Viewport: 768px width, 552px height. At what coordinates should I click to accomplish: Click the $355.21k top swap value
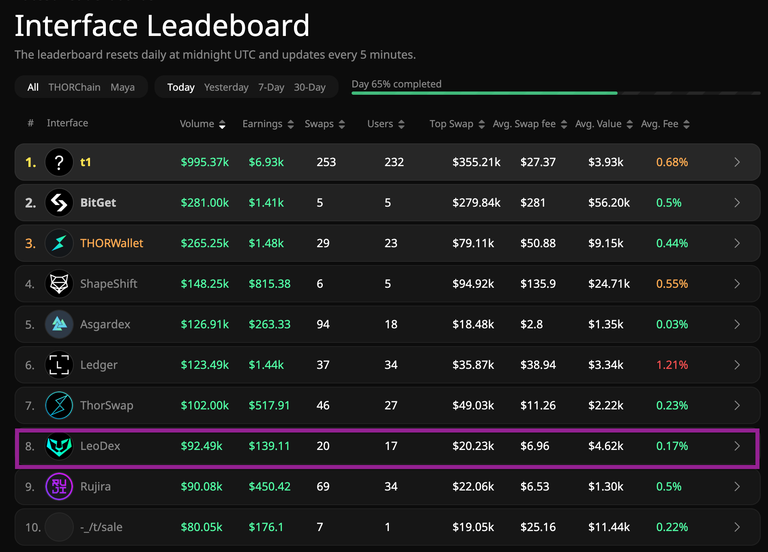[476, 162]
